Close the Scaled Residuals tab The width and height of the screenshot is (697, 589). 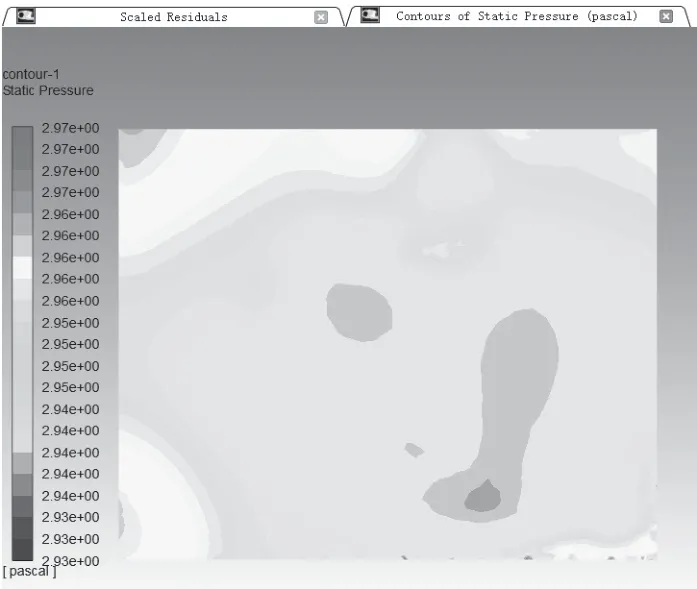tap(321, 17)
